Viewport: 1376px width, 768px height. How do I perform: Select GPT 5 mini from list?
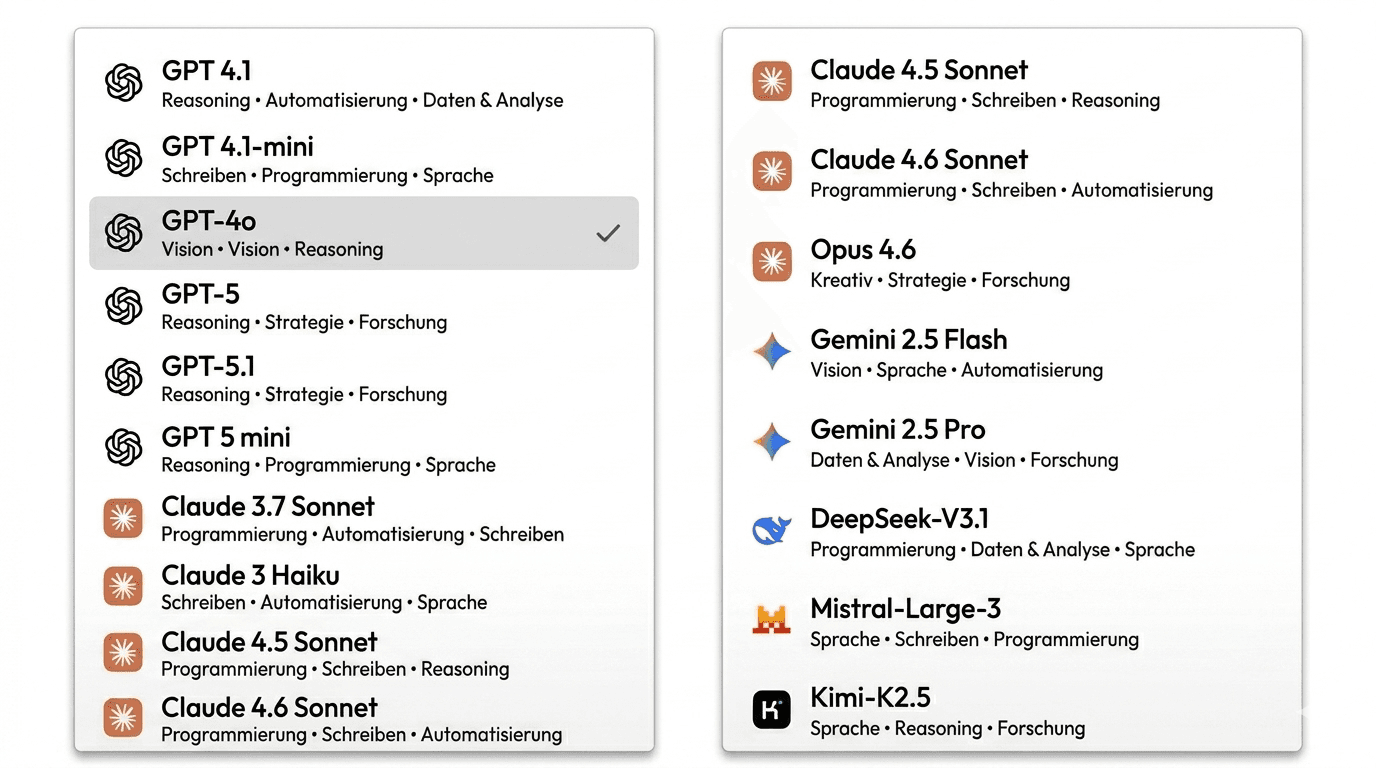(x=364, y=449)
